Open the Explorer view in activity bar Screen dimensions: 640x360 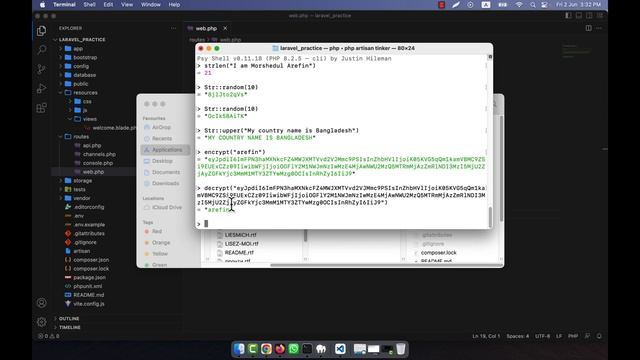pos(41,31)
